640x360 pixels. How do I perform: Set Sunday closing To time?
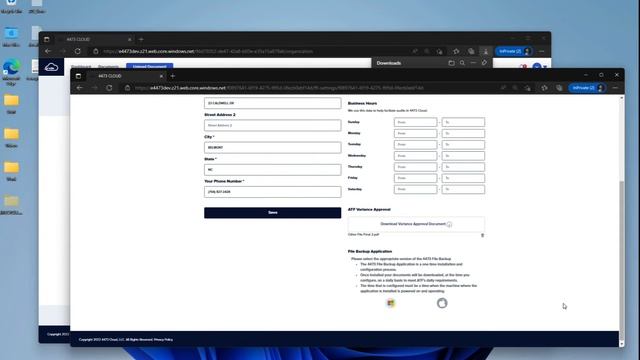click(463, 122)
